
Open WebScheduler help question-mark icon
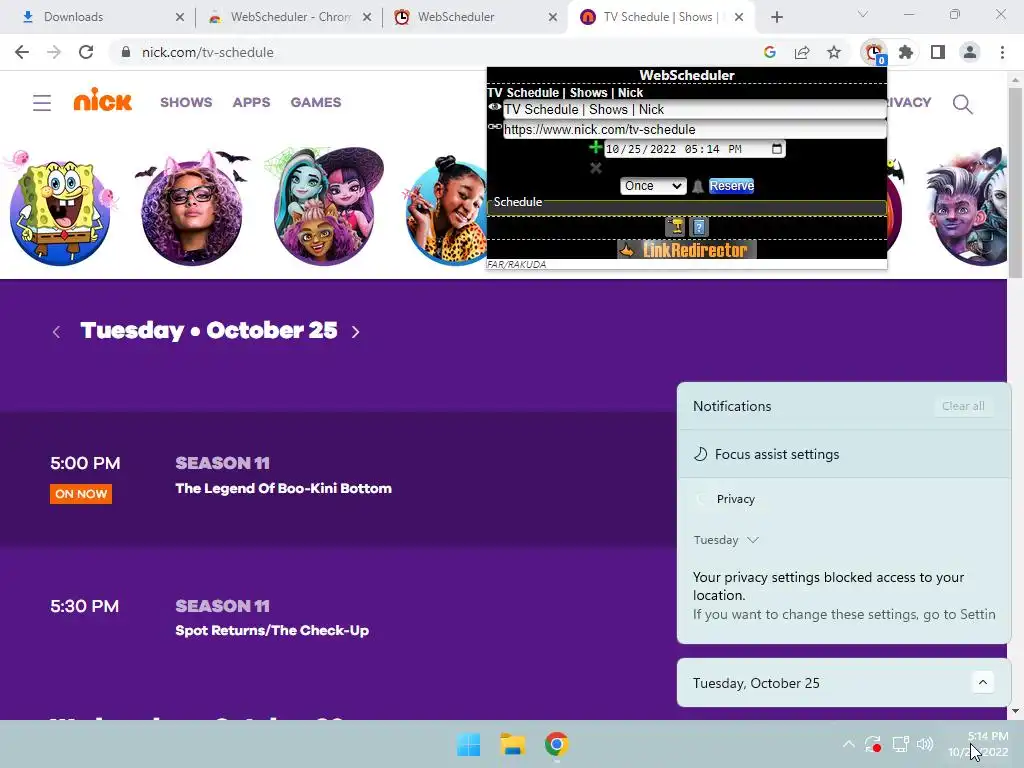pyautogui.click(x=699, y=227)
